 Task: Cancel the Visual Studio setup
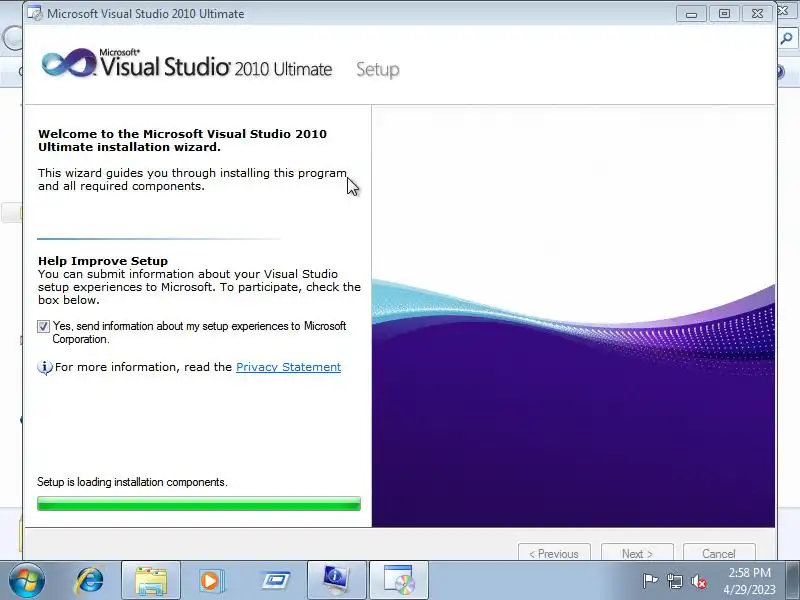(x=719, y=553)
